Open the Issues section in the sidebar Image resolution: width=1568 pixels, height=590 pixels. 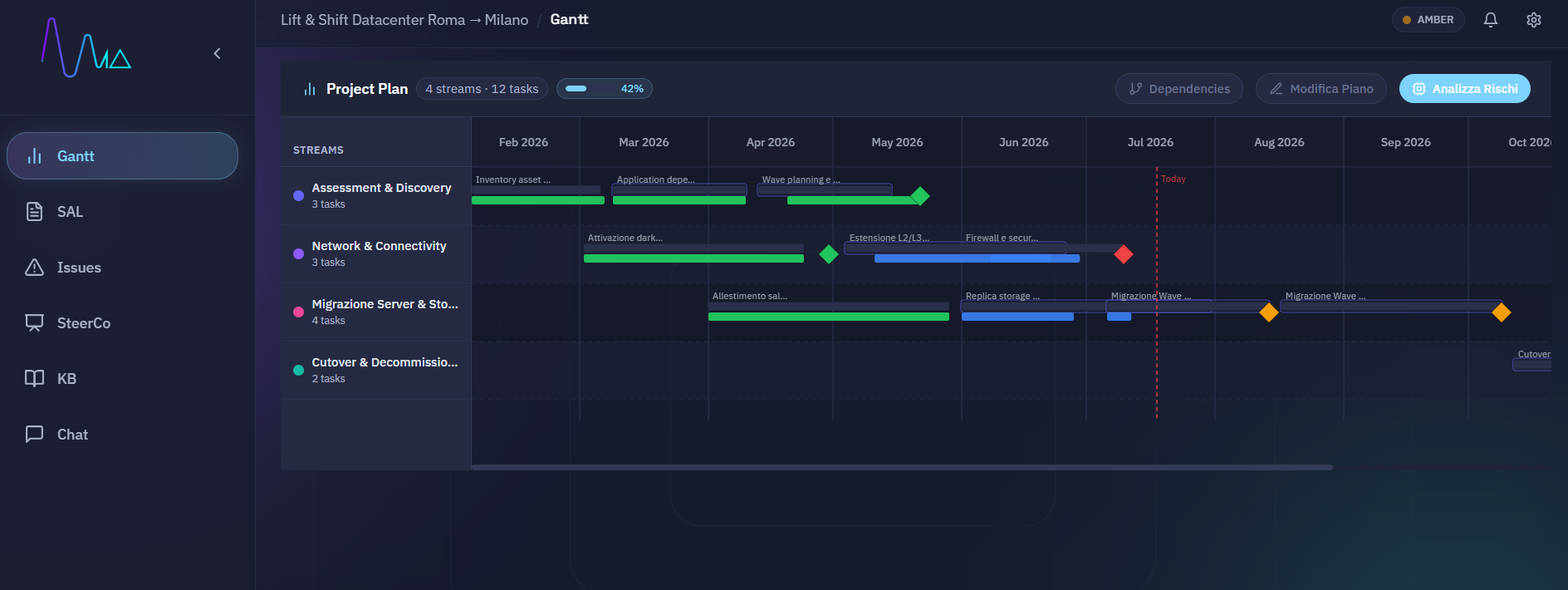coord(122,268)
